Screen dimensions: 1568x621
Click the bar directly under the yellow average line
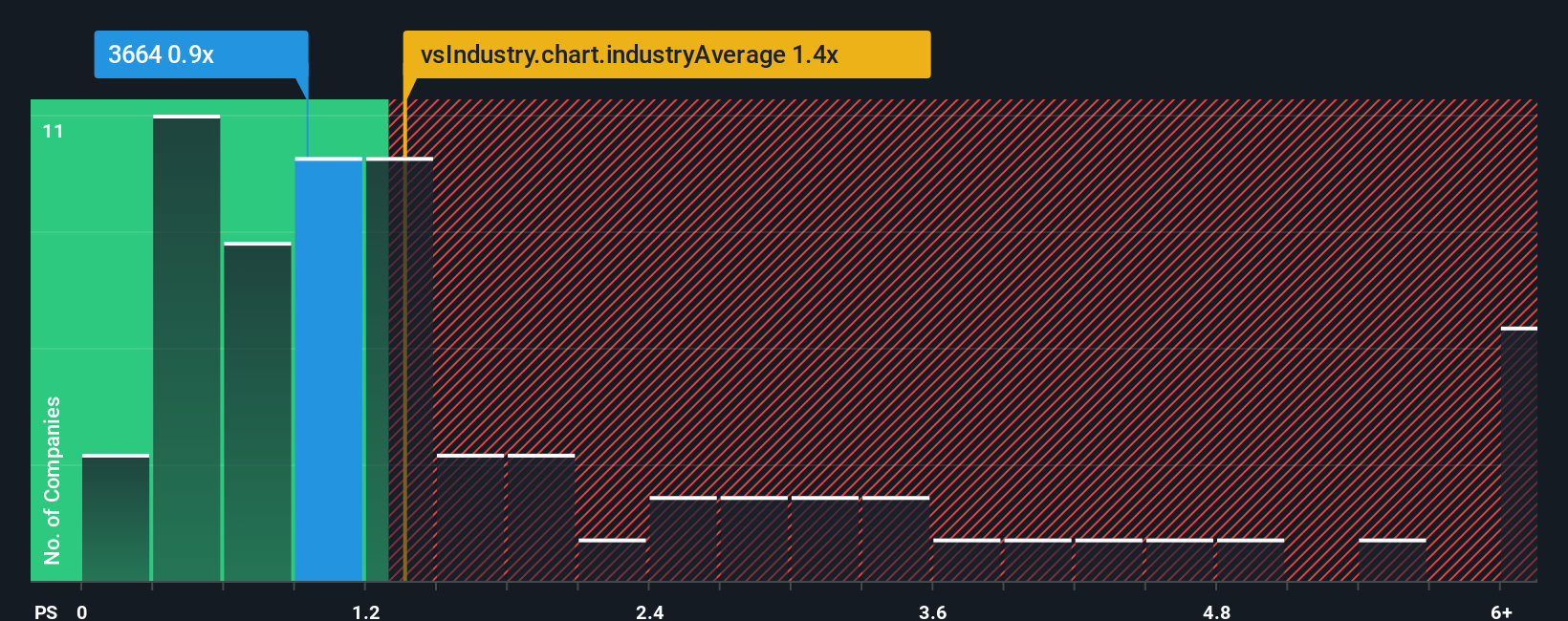[x=400, y=370]
